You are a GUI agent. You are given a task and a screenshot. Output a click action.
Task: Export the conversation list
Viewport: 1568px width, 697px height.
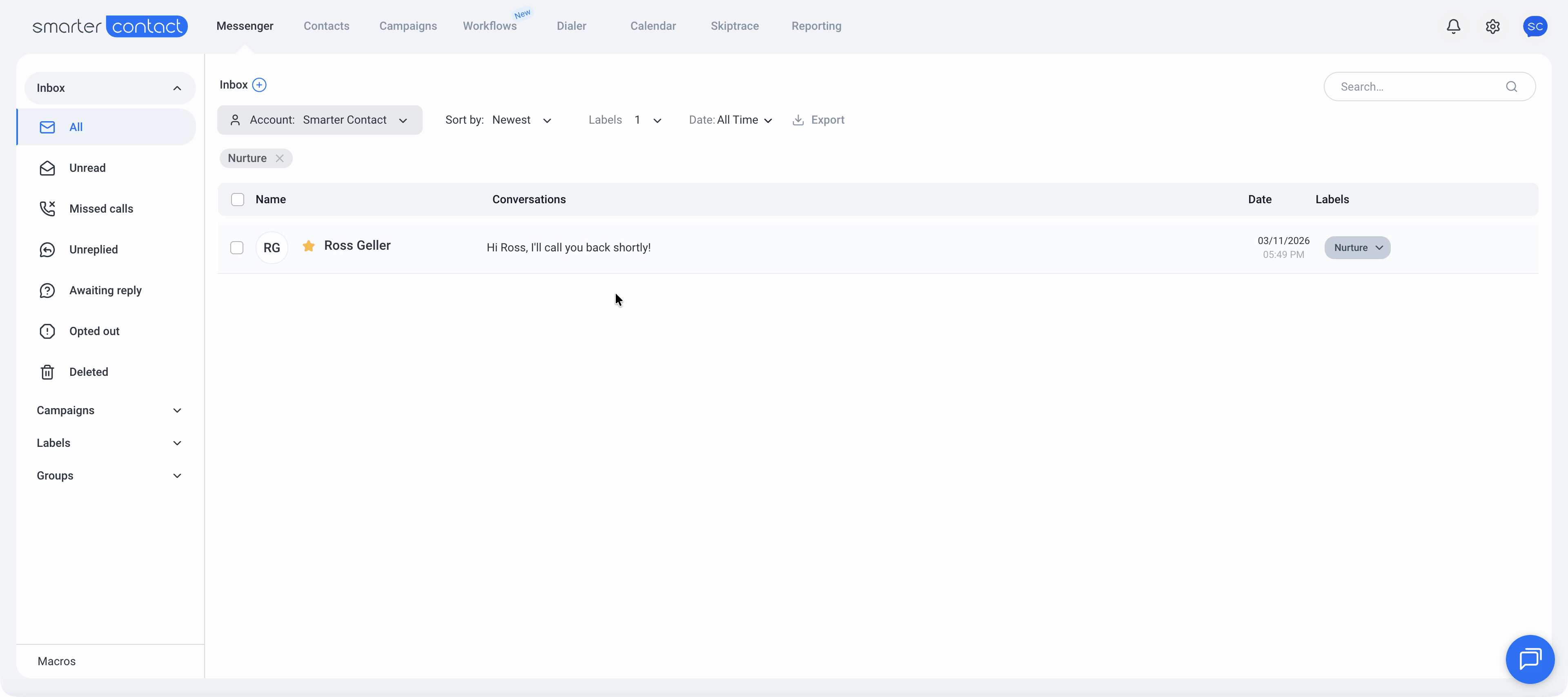click(818, 120)
